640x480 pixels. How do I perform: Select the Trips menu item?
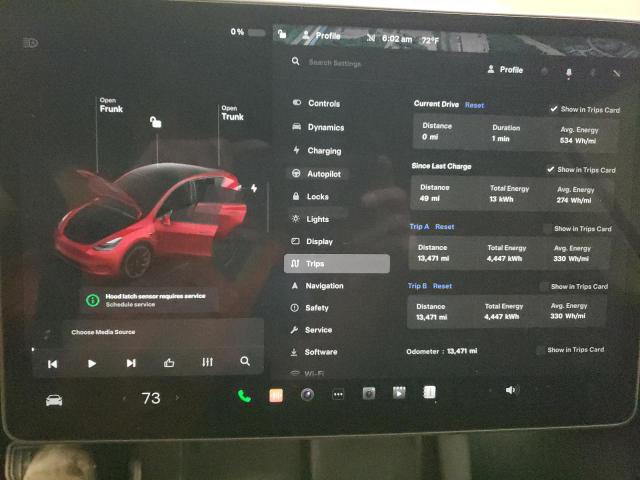tap(337, 264)
